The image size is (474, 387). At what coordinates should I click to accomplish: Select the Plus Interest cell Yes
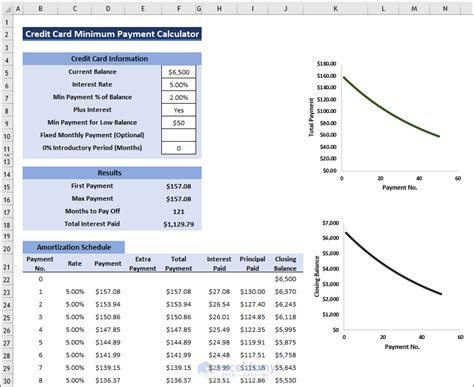[178, 110]
